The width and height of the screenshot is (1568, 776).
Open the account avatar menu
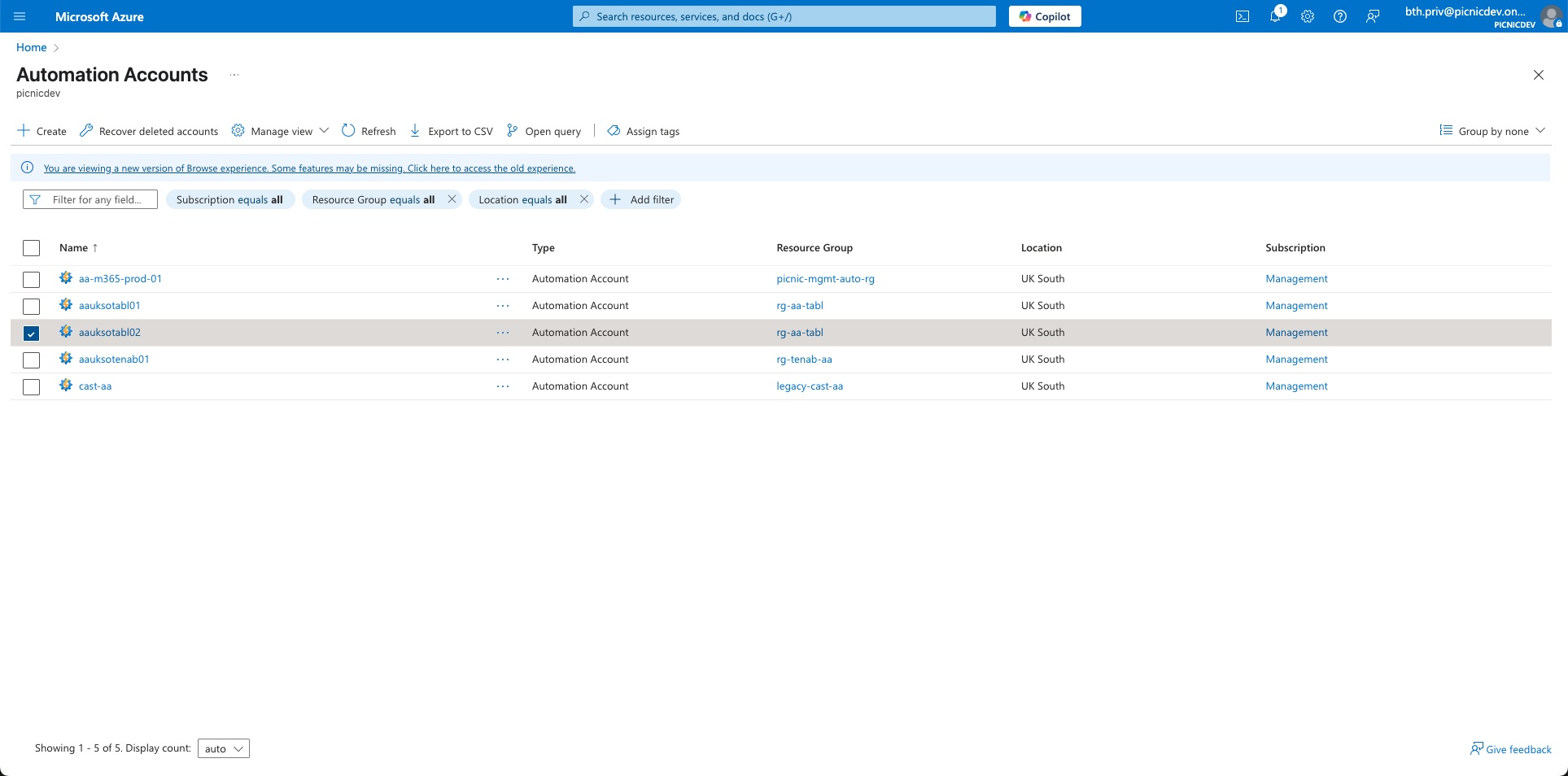click(1551, 16)
